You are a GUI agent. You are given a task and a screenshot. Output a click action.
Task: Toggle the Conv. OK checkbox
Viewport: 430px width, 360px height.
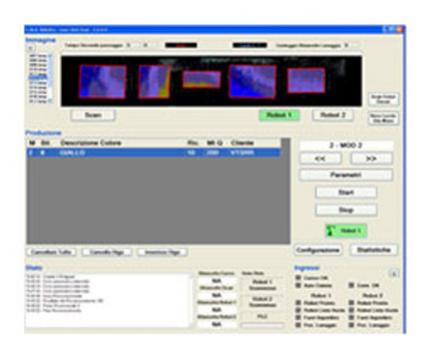351,285
